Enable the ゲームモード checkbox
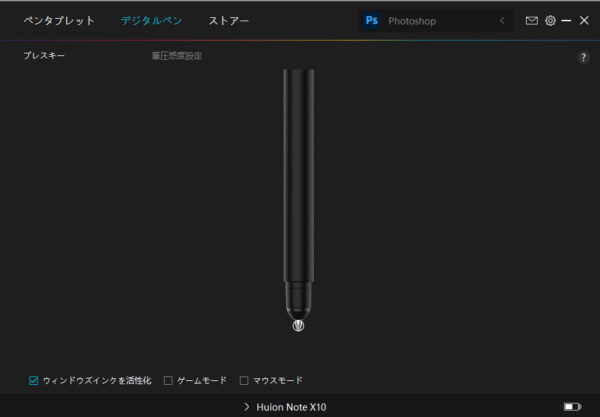The width and height of the screenshot is (600, 417). click(x=168, y=381)
